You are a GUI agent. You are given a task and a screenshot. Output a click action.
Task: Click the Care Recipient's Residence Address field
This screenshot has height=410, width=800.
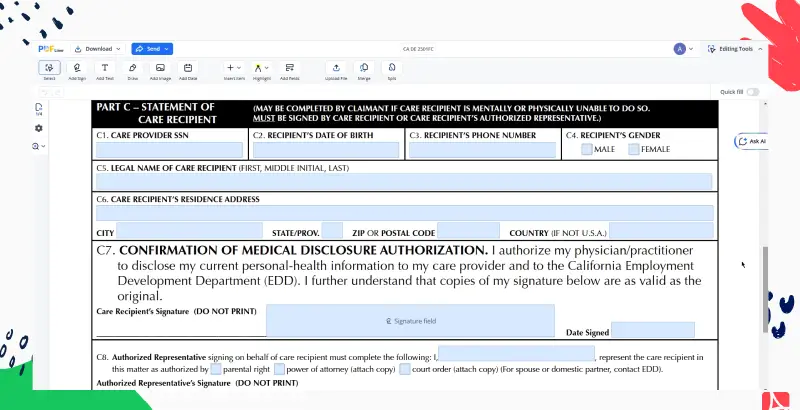coord(405,213)
